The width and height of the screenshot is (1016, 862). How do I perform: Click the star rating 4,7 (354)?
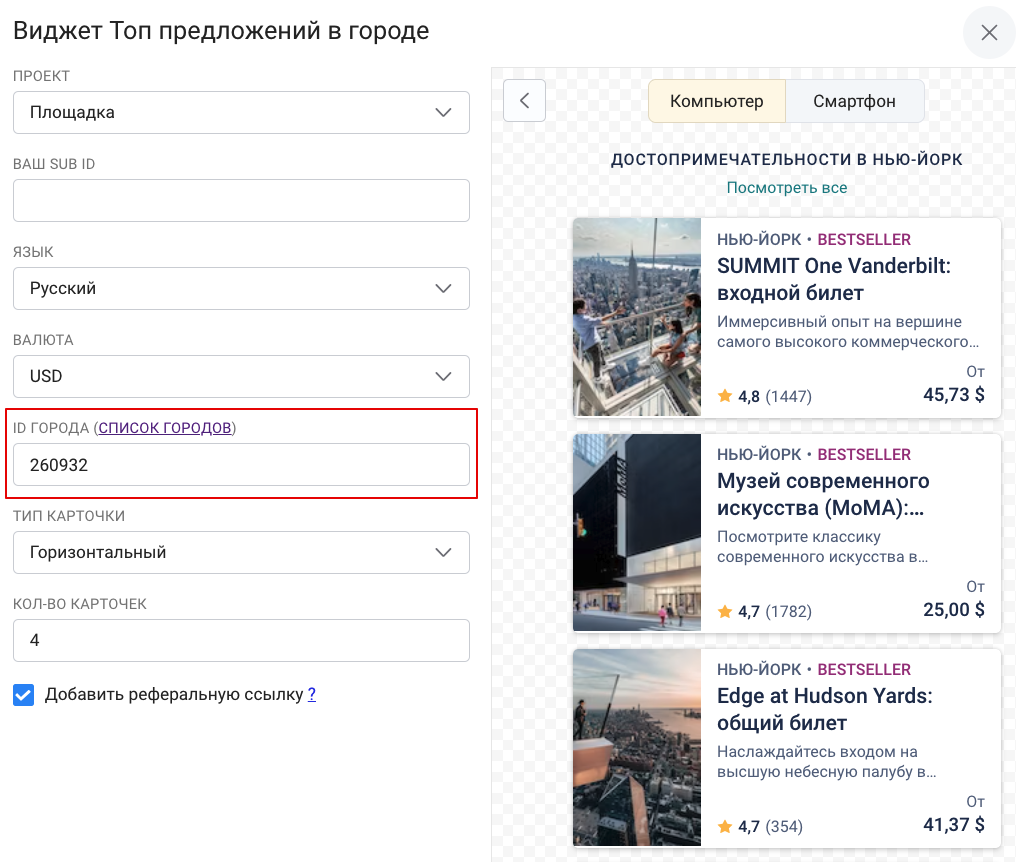(x=760, y=826)
